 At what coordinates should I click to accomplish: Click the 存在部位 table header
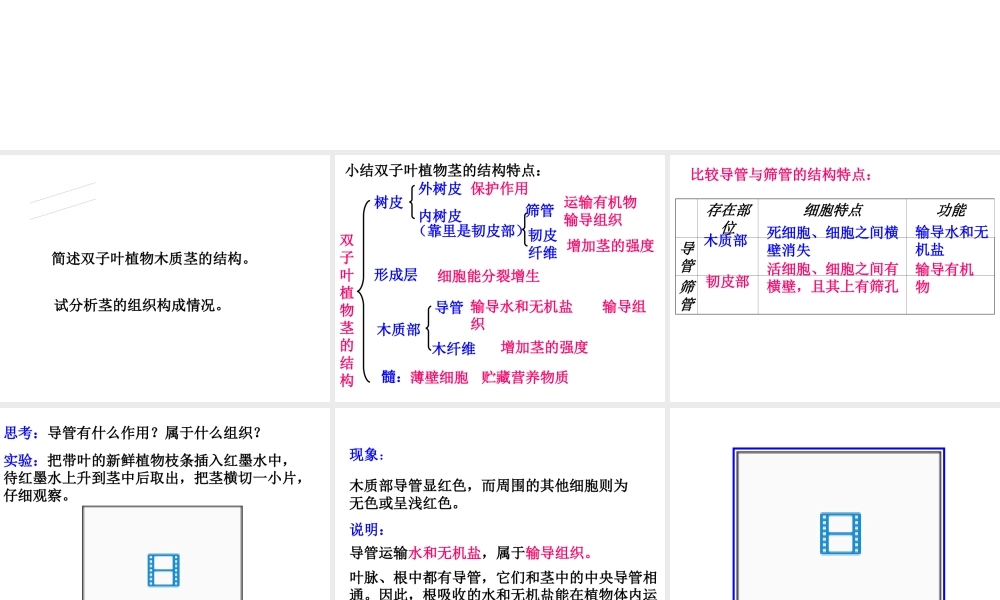coord(728,217)
